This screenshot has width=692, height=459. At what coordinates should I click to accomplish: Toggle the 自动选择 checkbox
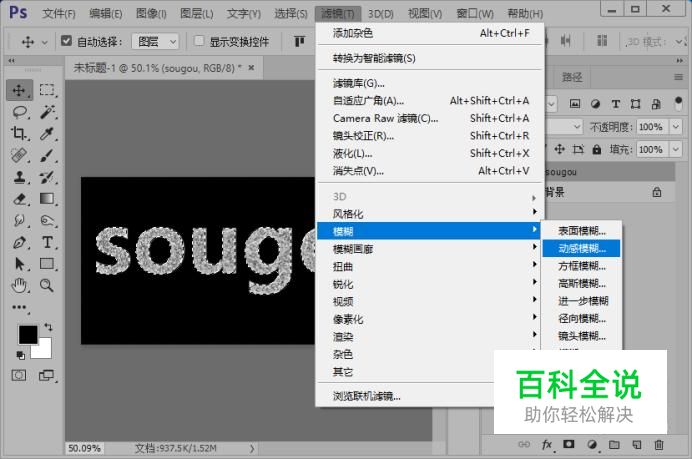click(x=66, y=41)
